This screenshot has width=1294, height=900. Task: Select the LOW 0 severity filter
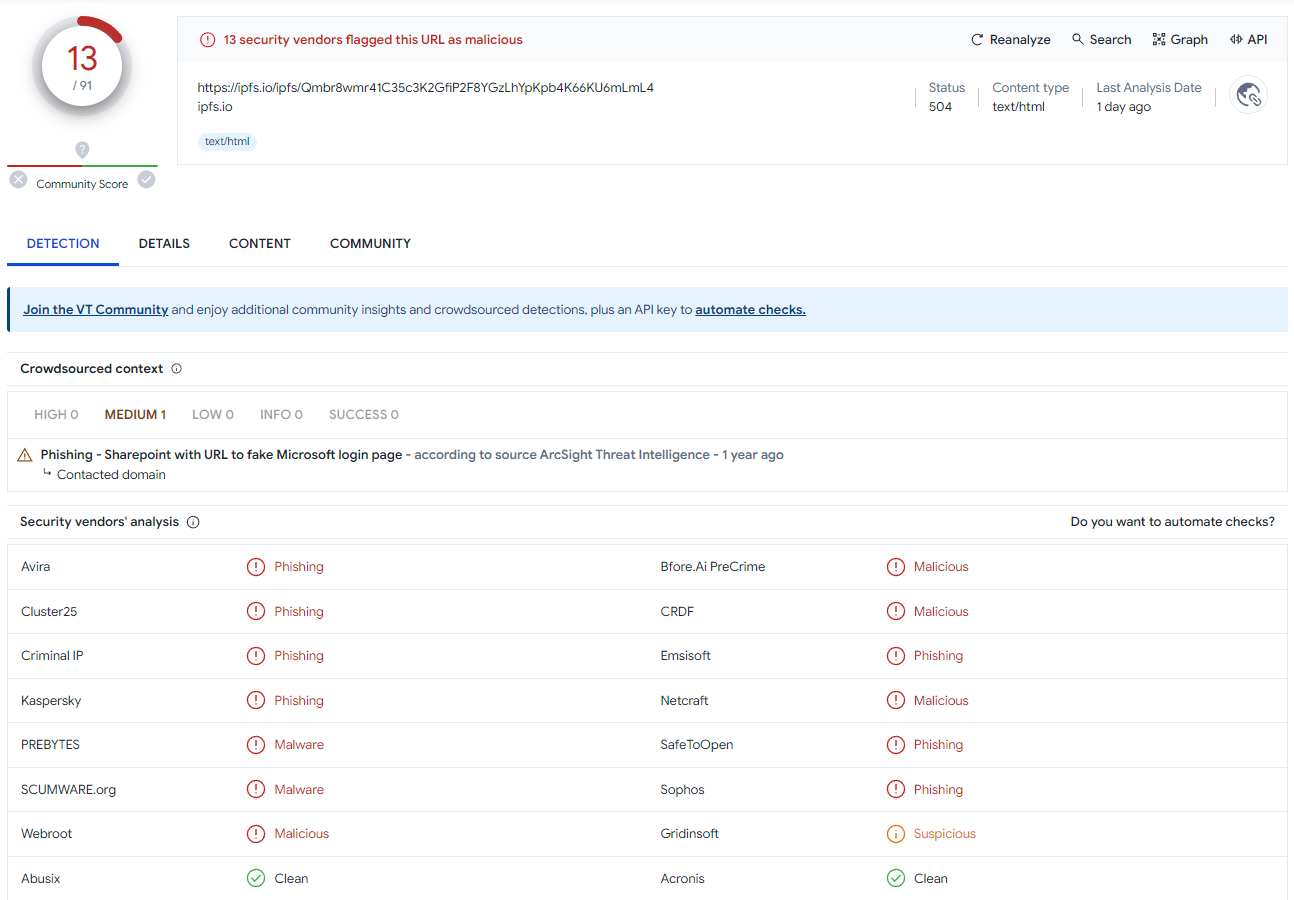pyautogui.click(x=213, y=415)
